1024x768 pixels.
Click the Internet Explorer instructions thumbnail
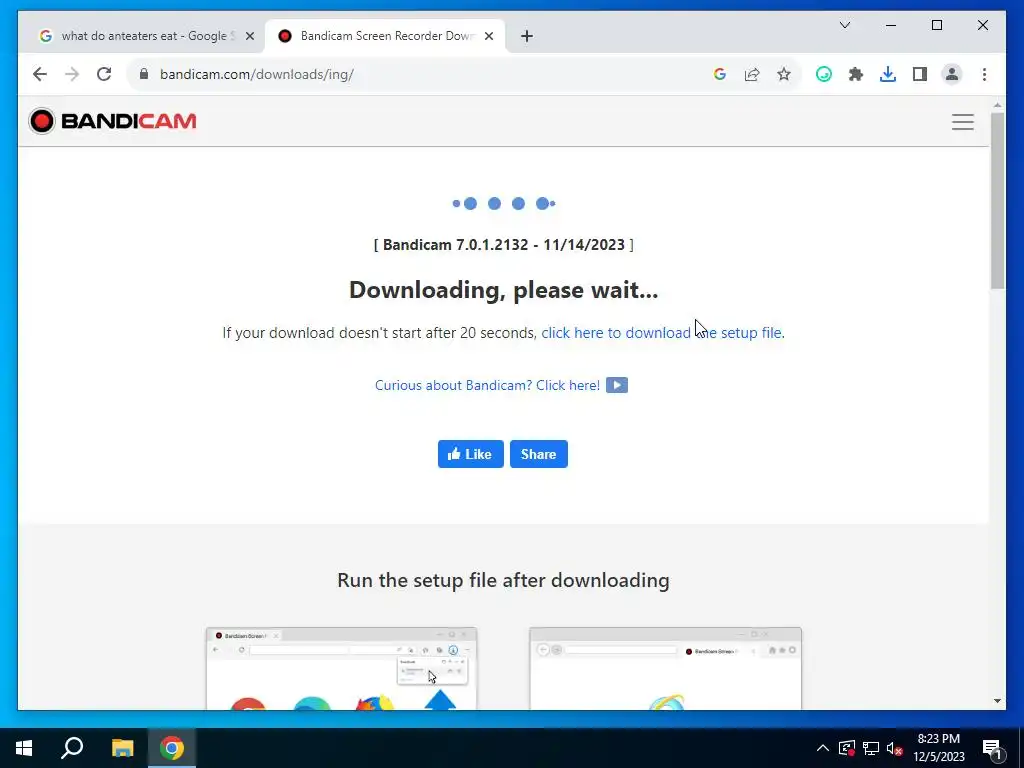[665, 668]
